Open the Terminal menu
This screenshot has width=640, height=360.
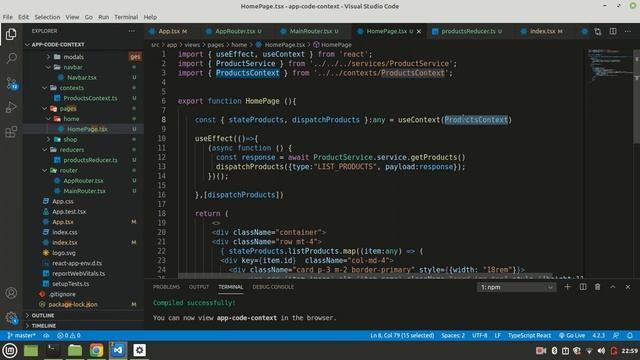pos(126,17)
